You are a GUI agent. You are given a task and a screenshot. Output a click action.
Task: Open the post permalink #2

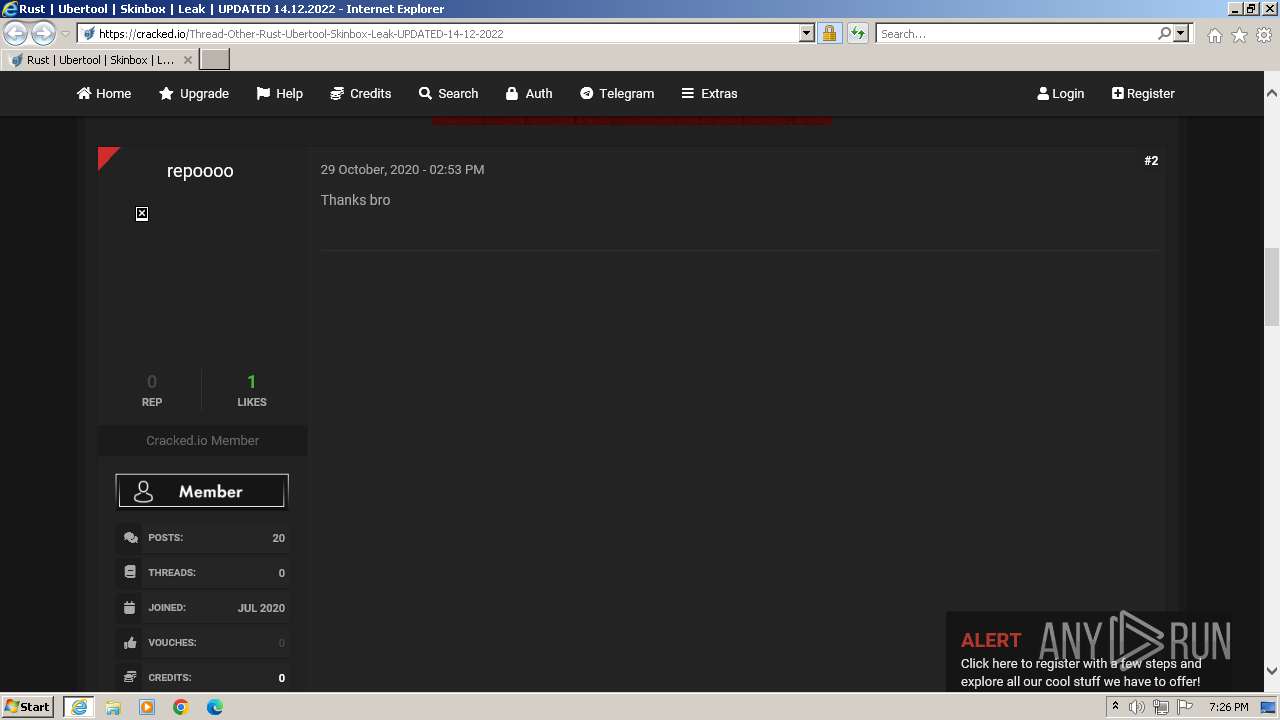pyautogui.click(x=1151, y=161)
